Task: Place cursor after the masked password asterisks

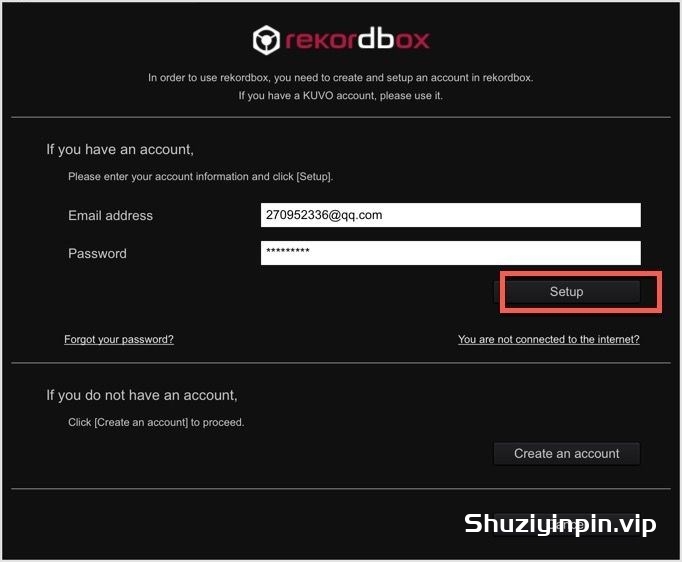Action: pos(311,251)
